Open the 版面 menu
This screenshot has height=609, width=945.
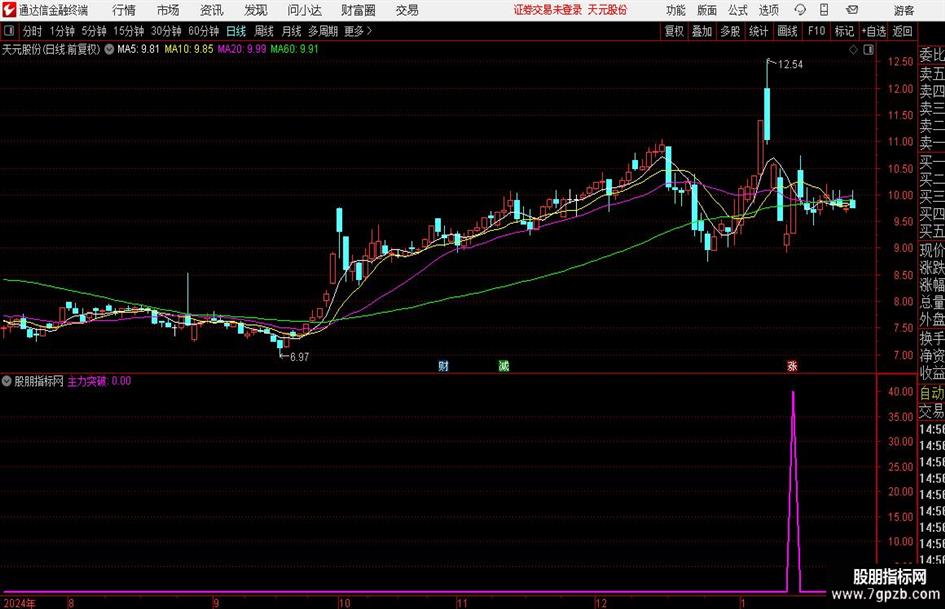(706, 10)
